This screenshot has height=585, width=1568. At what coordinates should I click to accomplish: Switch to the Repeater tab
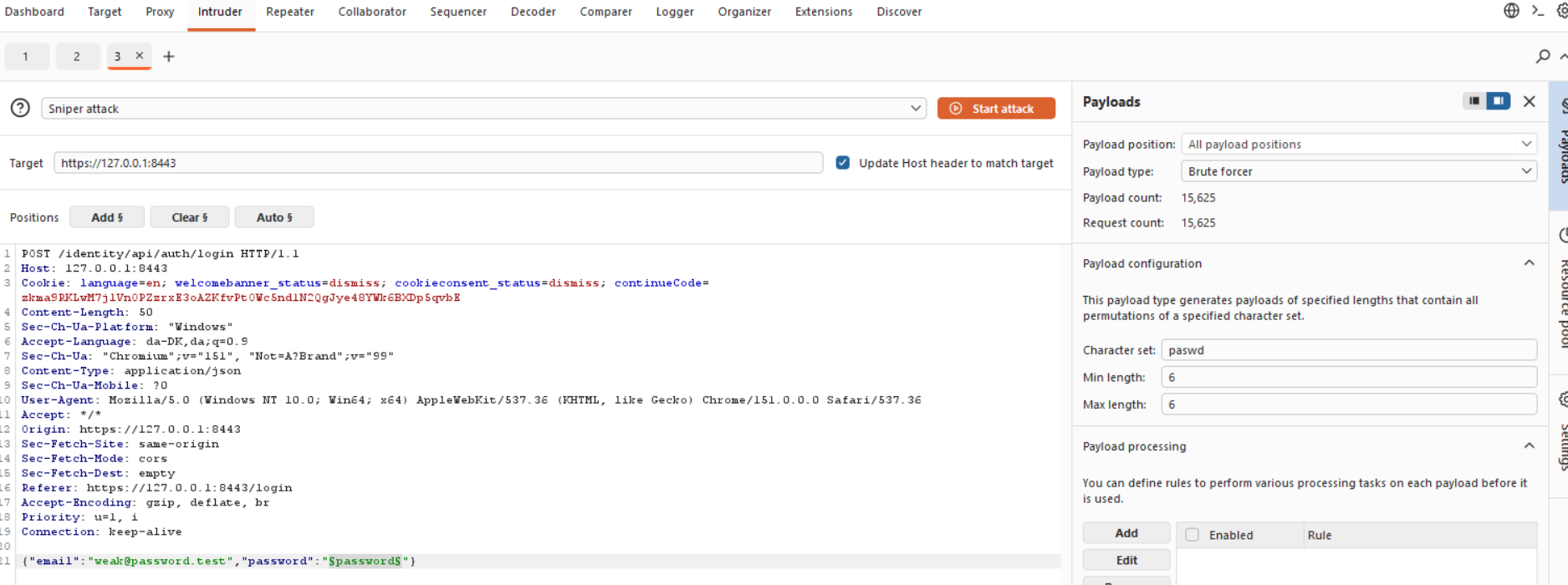(290, 12)
